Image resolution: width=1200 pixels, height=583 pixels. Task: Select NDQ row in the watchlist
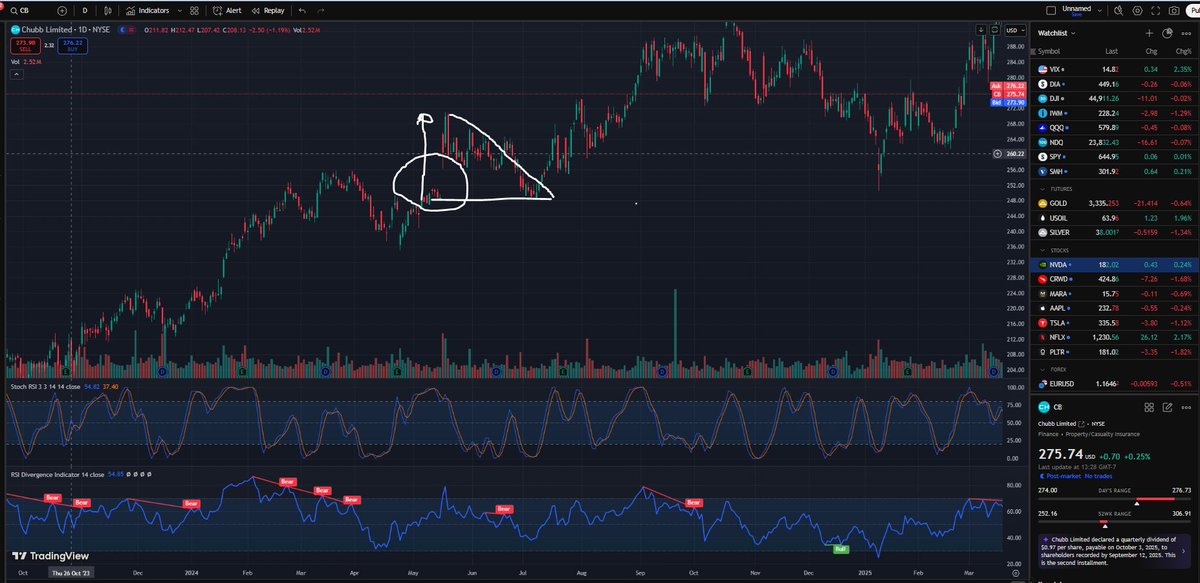(x=1115, y=143)
